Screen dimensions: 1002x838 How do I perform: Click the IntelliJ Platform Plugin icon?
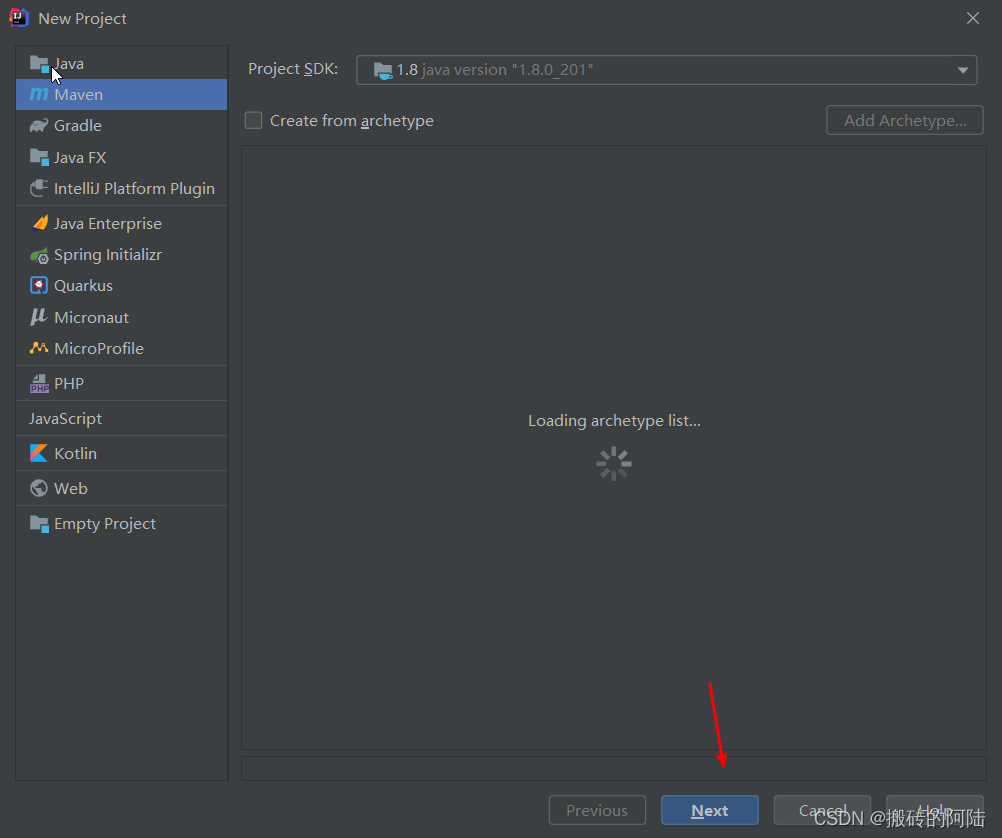point(39,189)
